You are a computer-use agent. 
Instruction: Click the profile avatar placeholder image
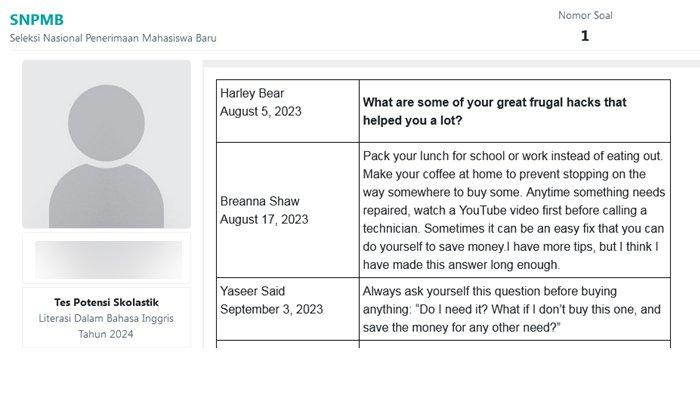point(106,144)
